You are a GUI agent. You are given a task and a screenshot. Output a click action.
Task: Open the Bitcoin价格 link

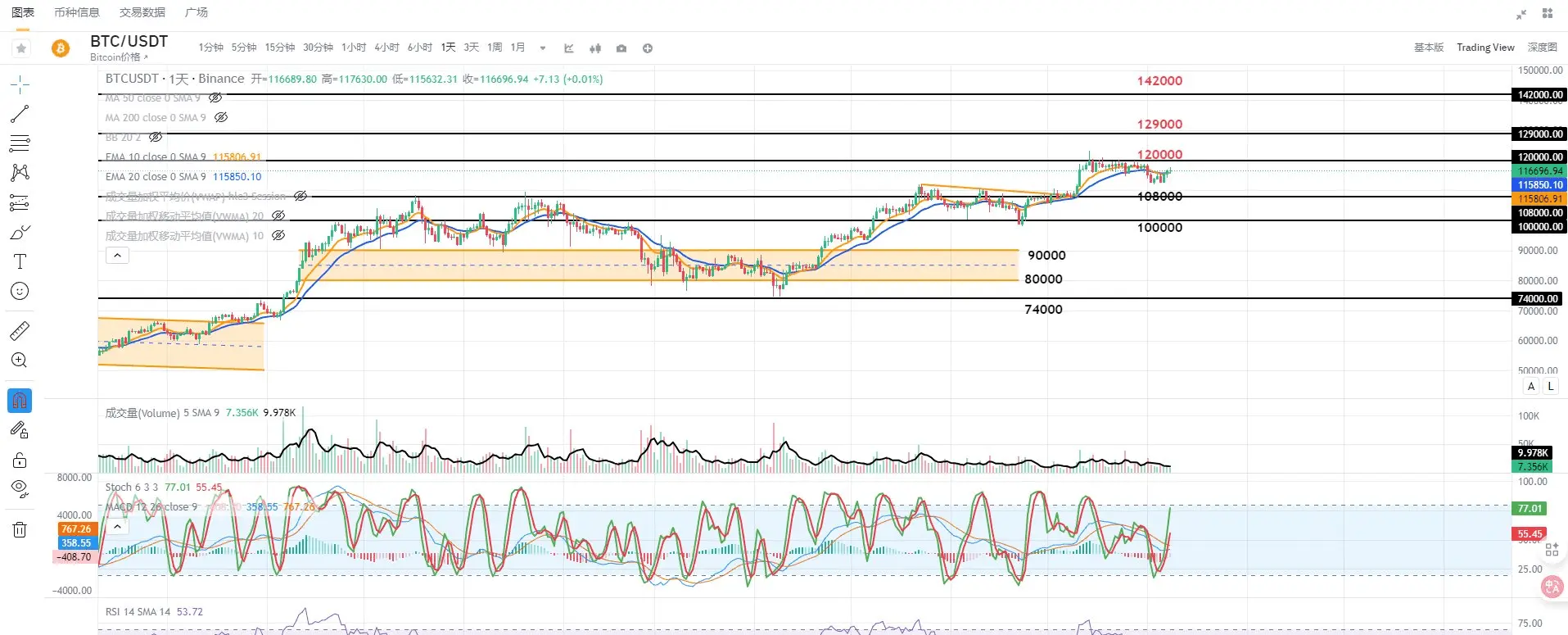119,57
